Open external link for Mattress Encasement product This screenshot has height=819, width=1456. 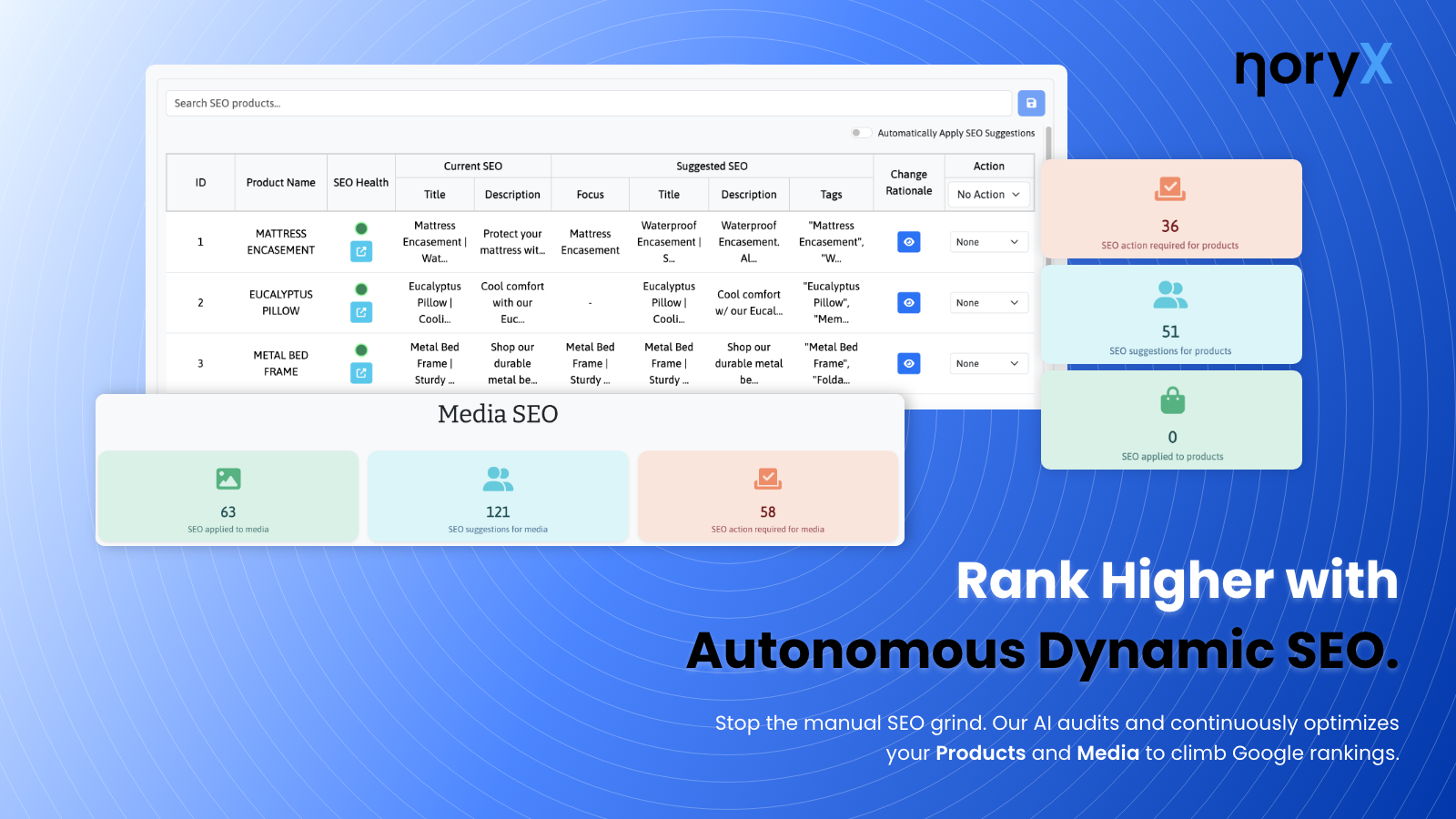pyautogui.click(x=361, y=251)
